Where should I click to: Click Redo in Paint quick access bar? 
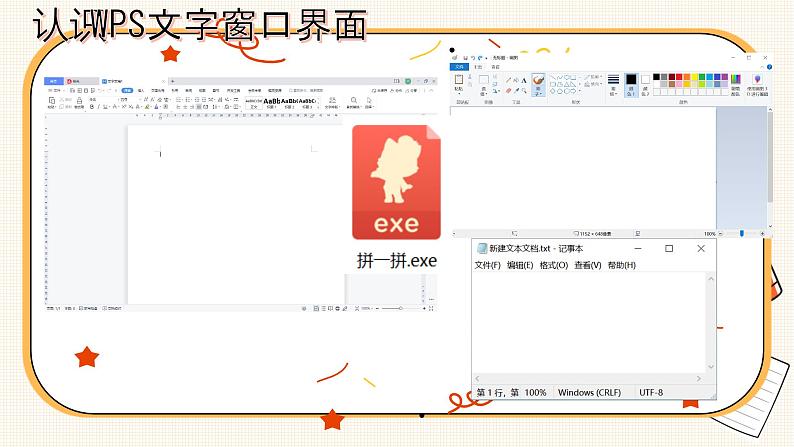[x=480, y=58]
